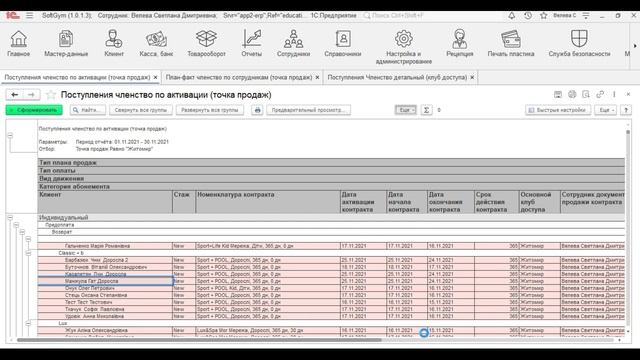Viewport: 640px width, 360px height.
Task: Open the Отчеты chart icon section
Action: pyautogui.click(x=251, y=44)
